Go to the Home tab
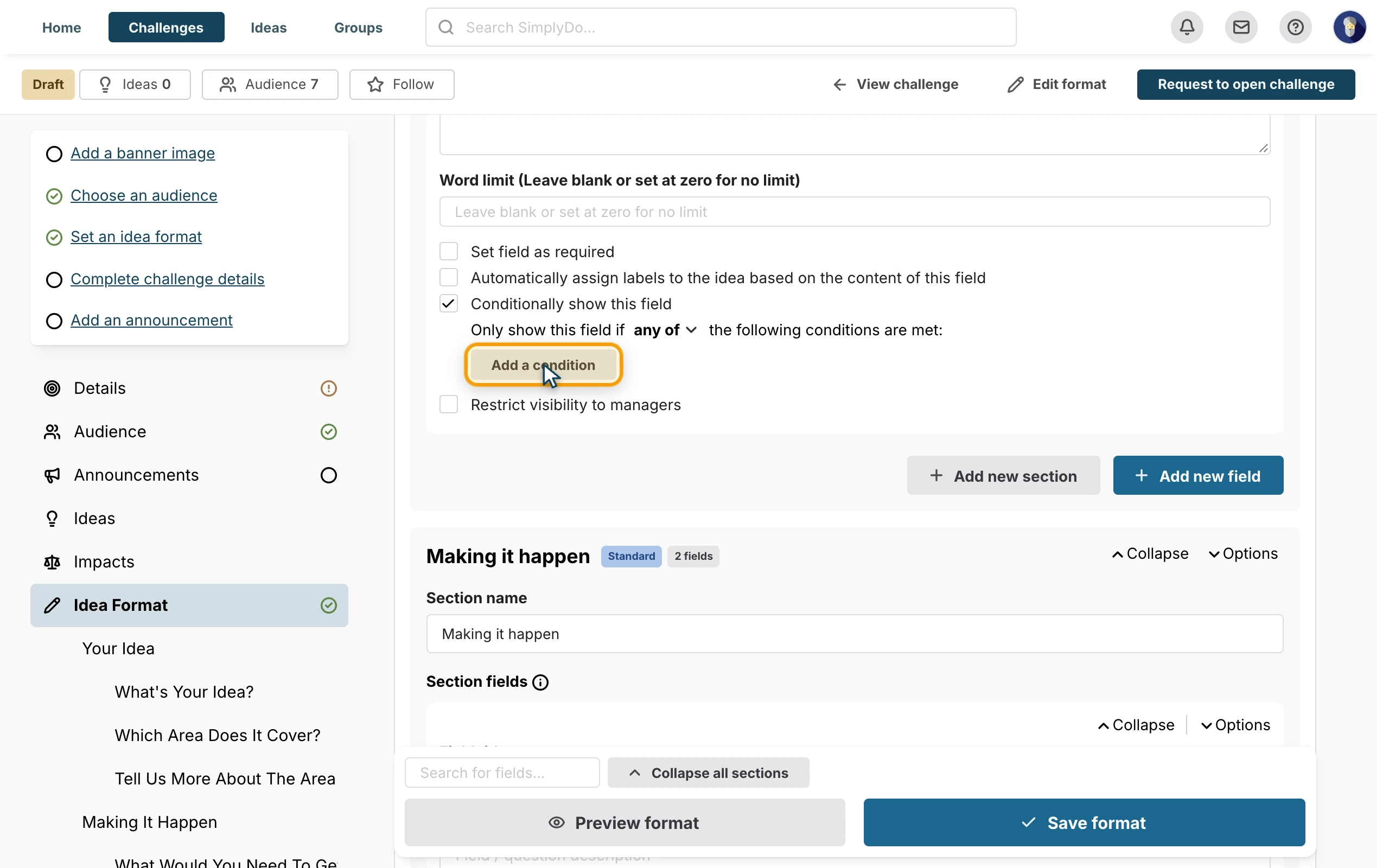This screenshot has height=868, width=1389. pyautogui.click(x=61, y=27)
